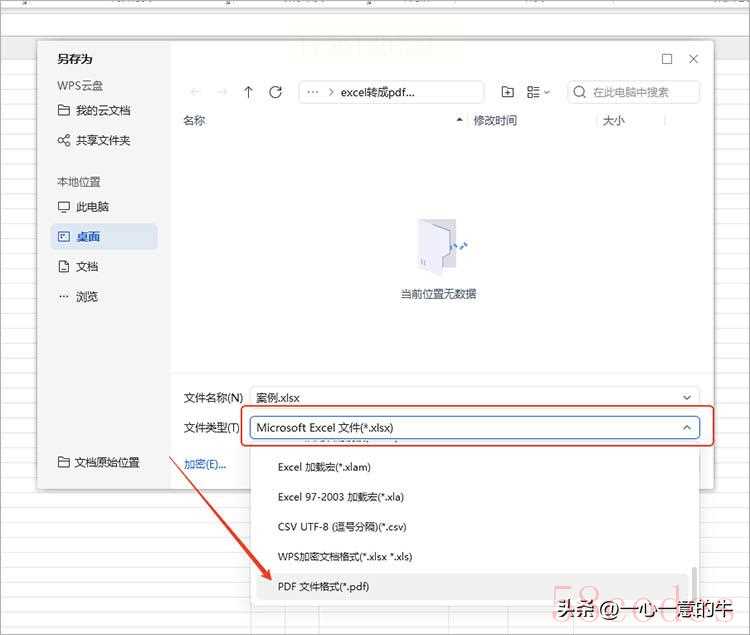Click the Microsoft Excel 文件(*.xlsx) combo box
Viewport: 750px width, 635px height.
474,427
